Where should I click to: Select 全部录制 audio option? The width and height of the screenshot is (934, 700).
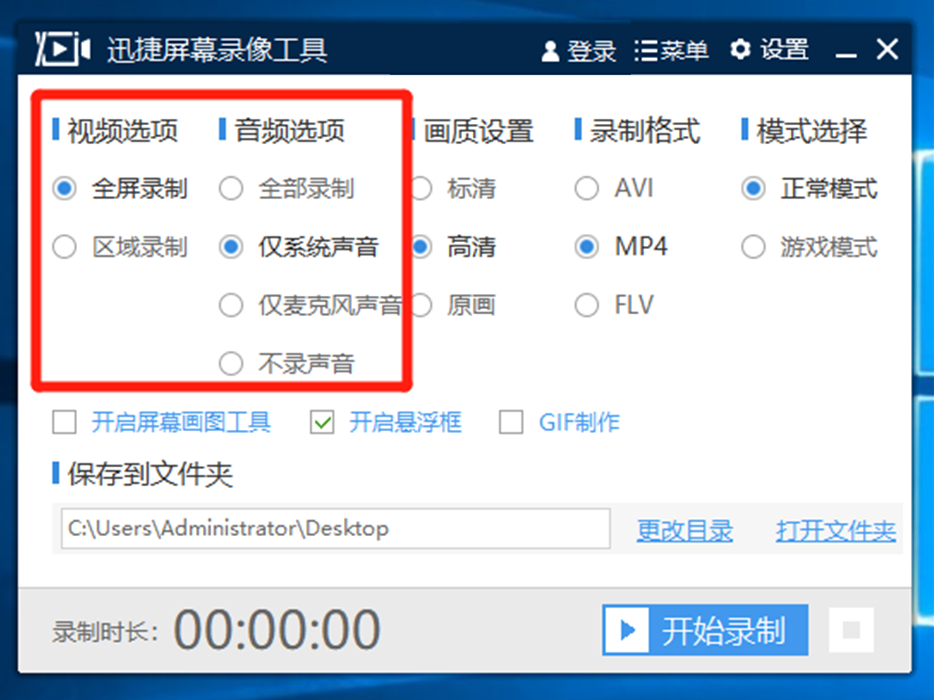[231, 189]
